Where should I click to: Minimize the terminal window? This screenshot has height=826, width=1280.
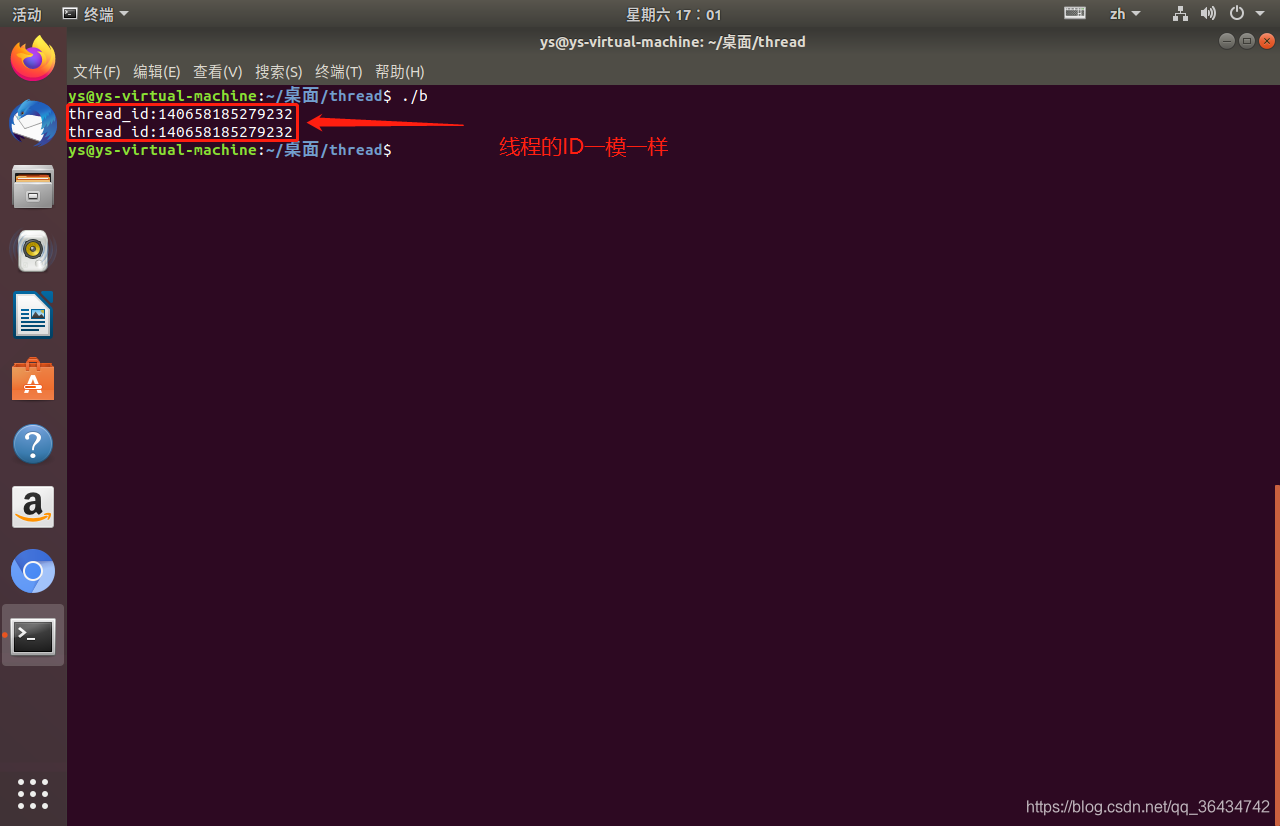click(x=1227, y=41)
